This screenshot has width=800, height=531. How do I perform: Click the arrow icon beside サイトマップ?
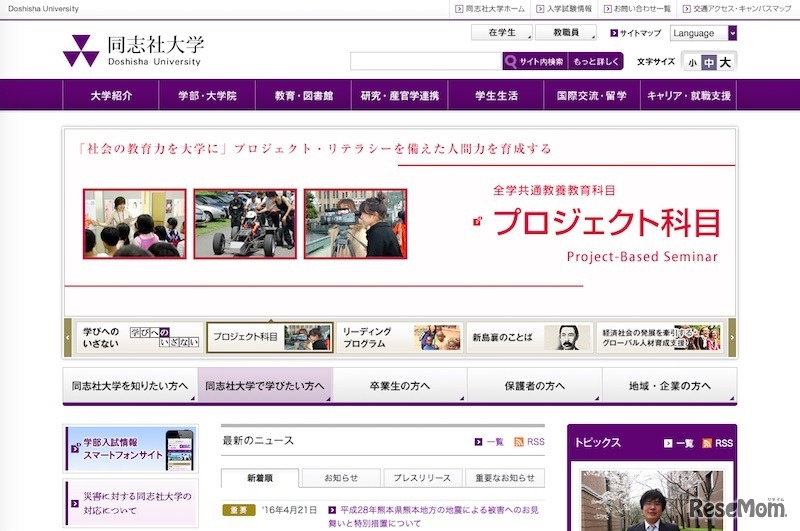614,33
